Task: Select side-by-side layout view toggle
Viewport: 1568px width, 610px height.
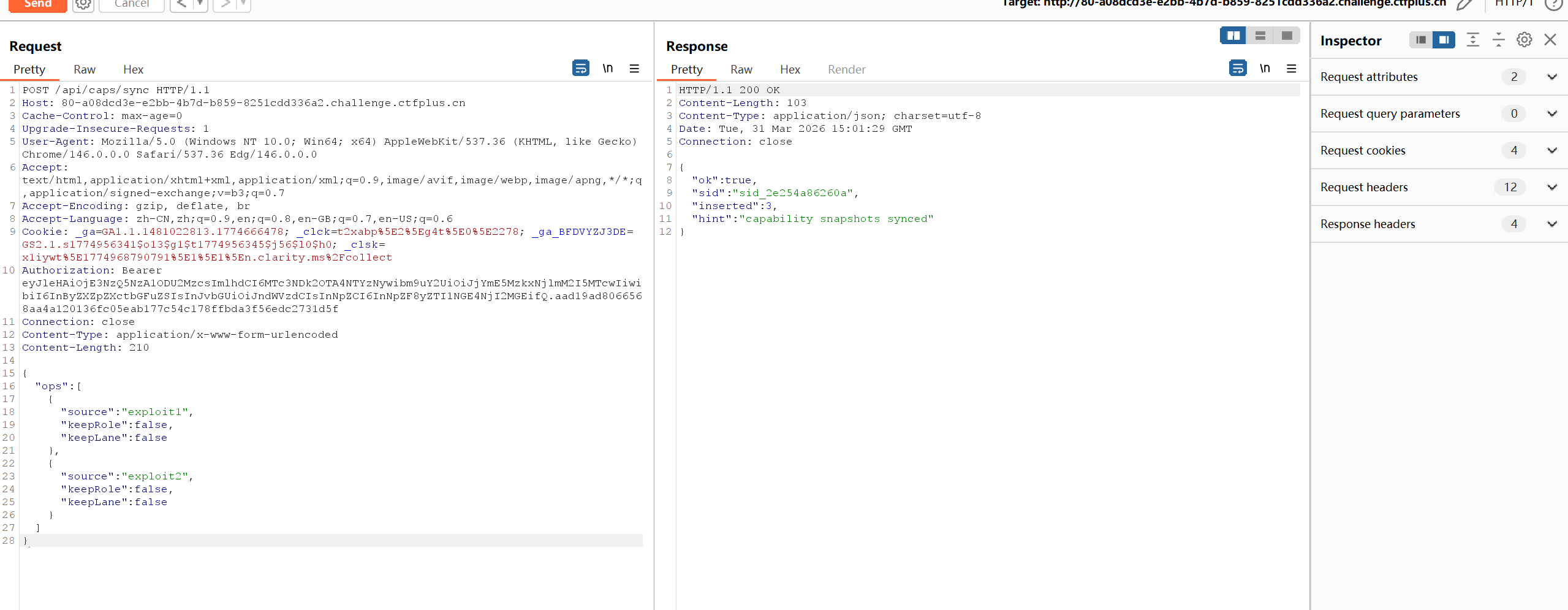Action: click(1233, 36)
